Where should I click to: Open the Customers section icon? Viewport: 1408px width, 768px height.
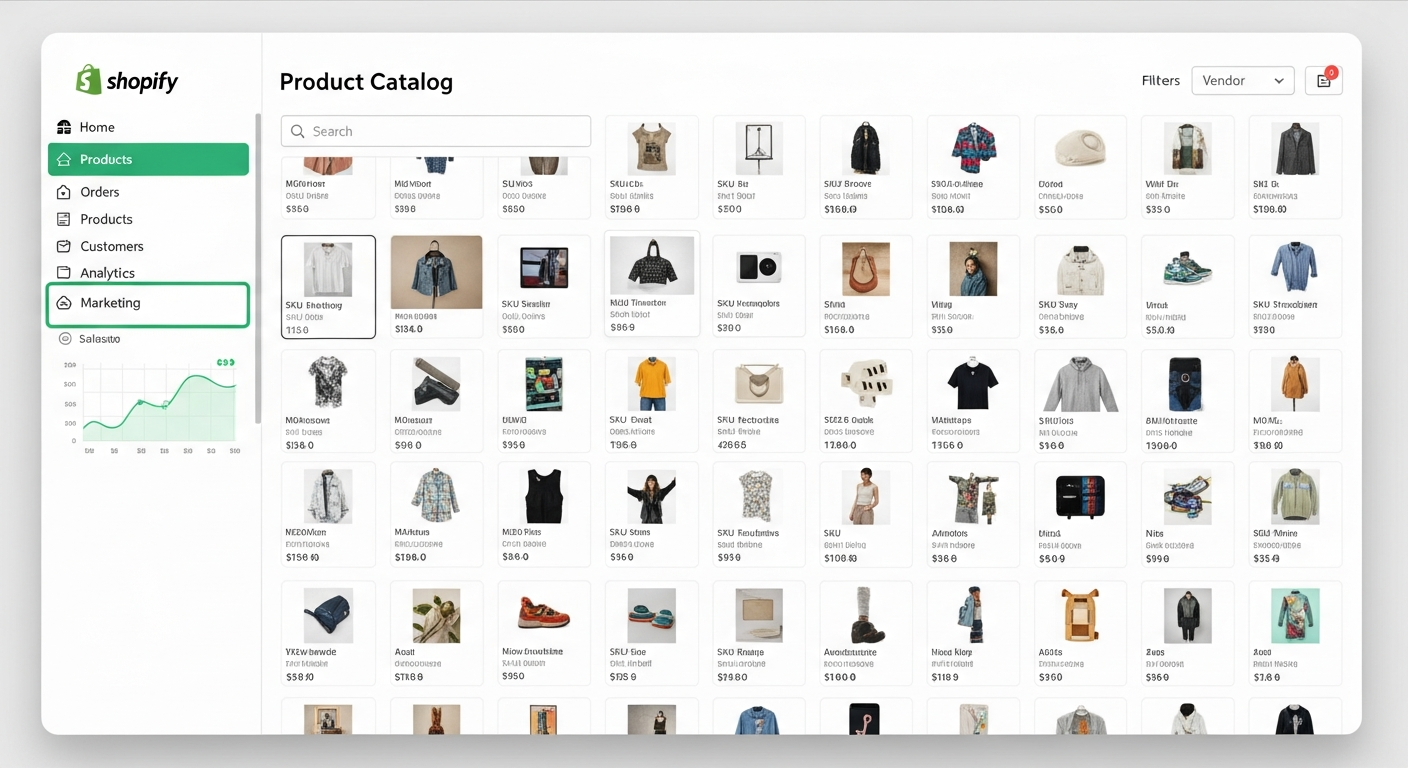click(x=63, y=246)
